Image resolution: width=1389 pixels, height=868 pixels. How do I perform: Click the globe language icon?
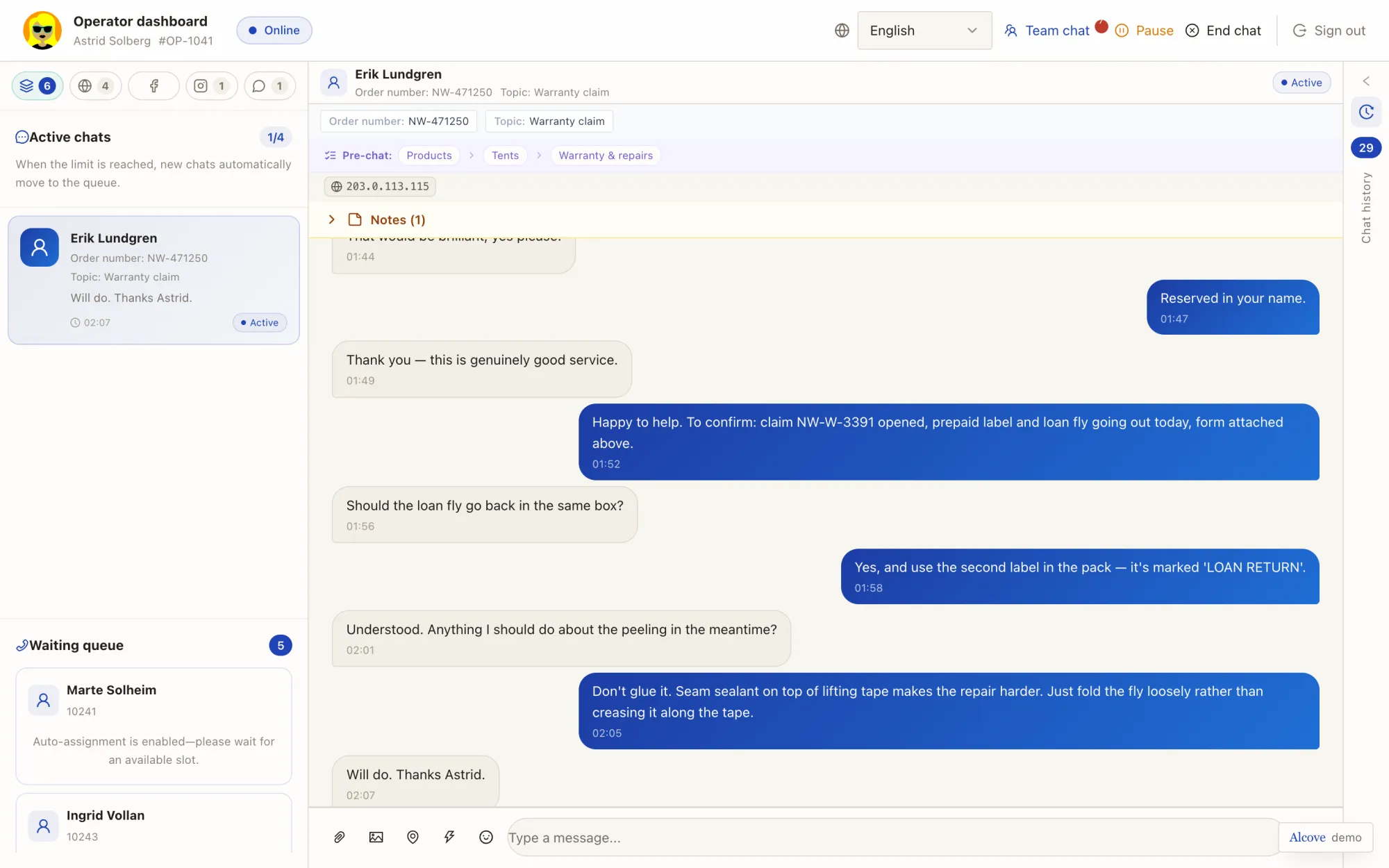[x=842, y=31]
